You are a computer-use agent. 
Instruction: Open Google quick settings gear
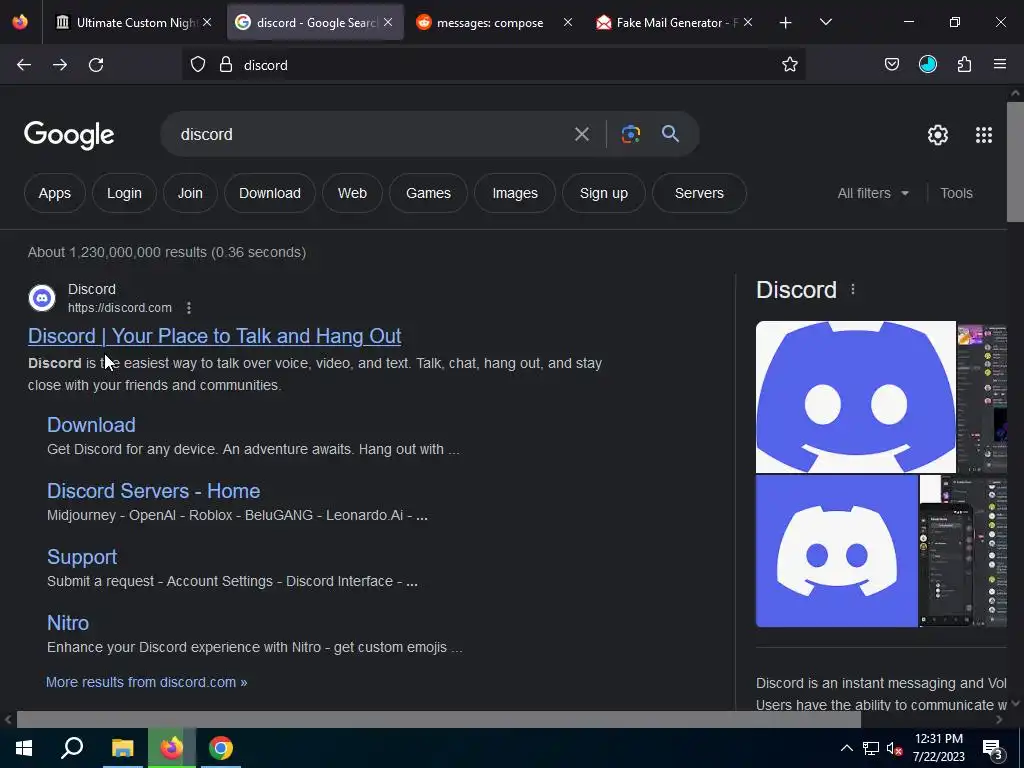(x=938, y=135)
